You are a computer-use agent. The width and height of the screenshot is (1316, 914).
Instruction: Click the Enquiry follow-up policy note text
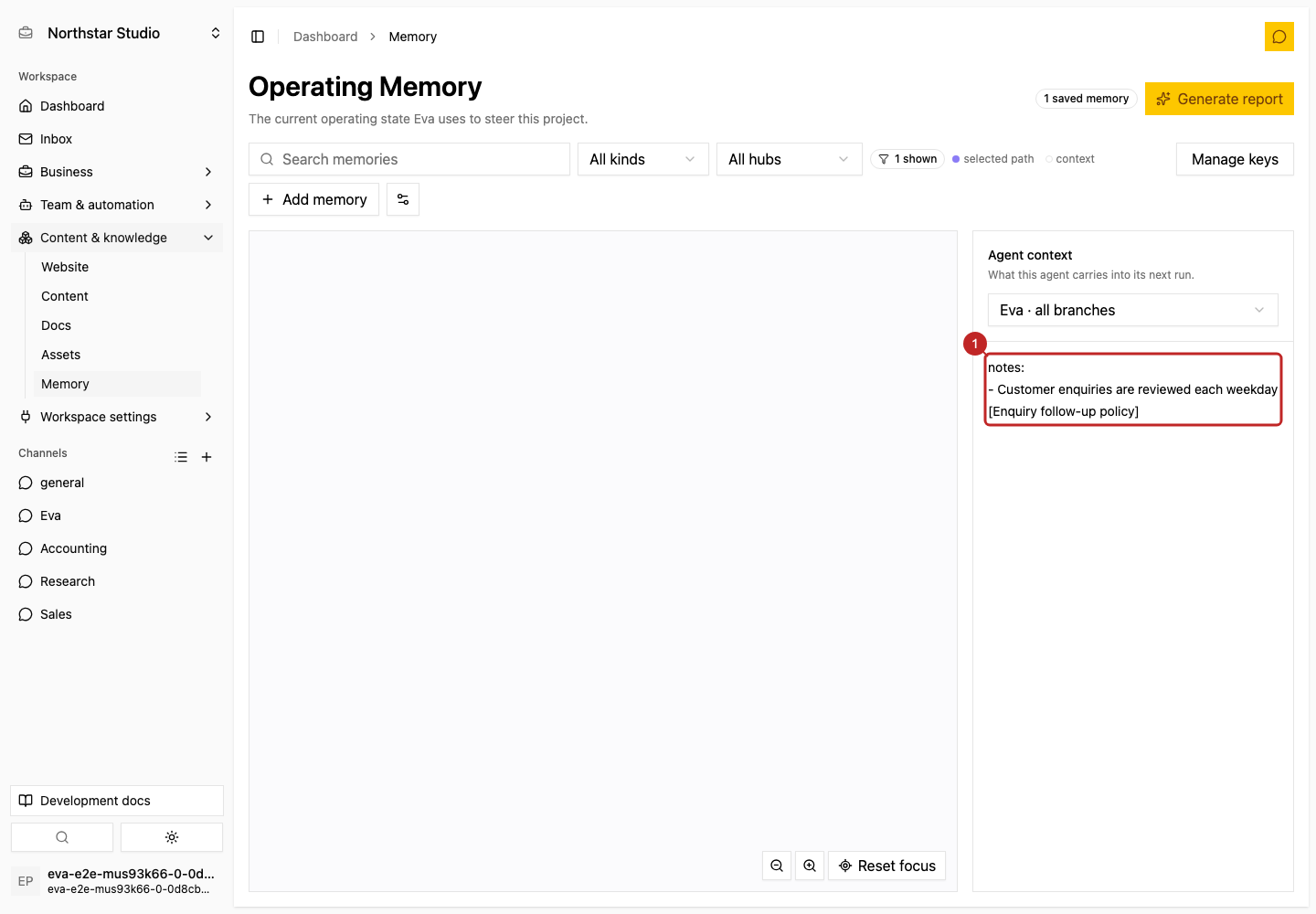coord(1064,411)
